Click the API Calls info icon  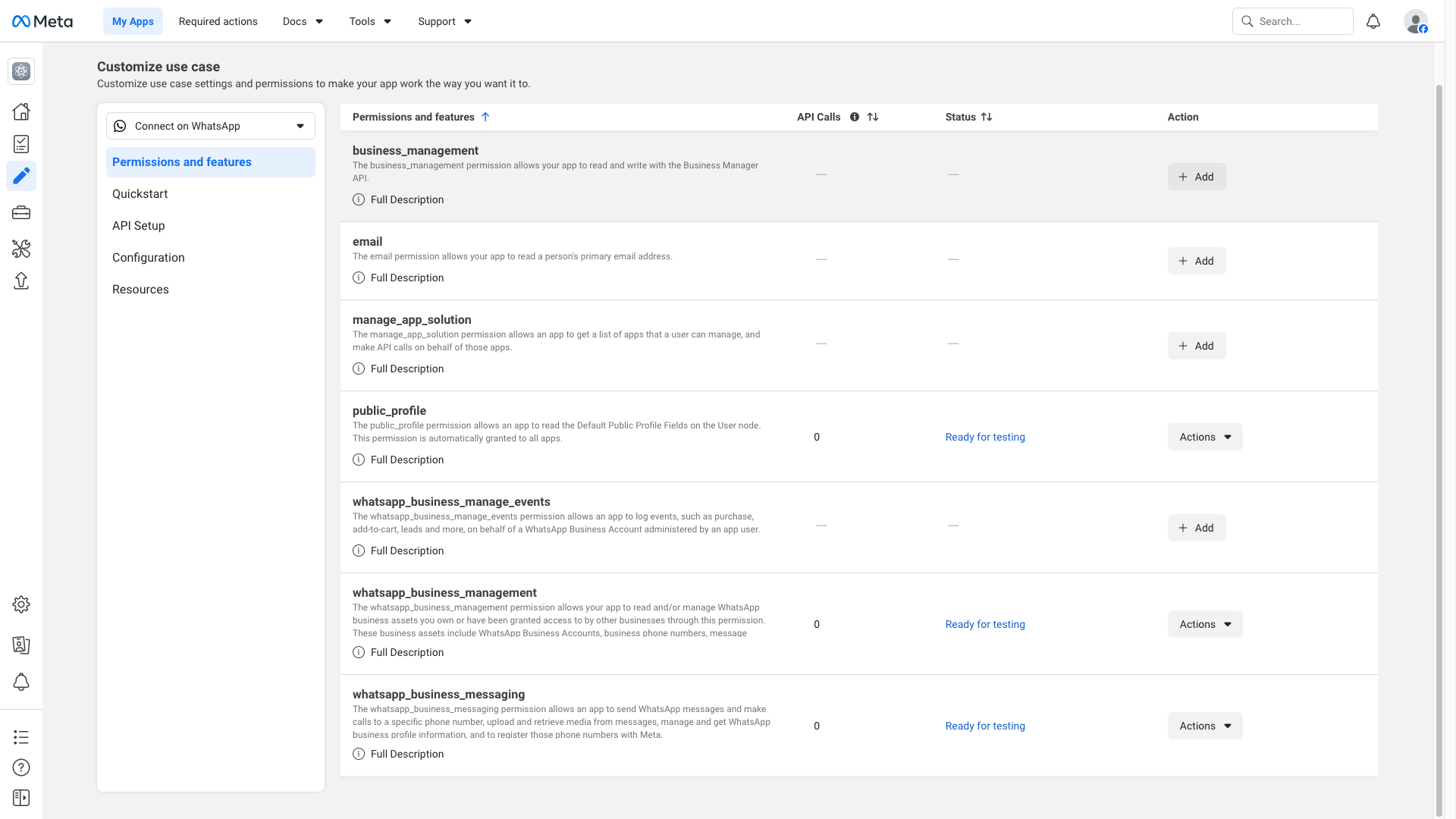[855, 117]
